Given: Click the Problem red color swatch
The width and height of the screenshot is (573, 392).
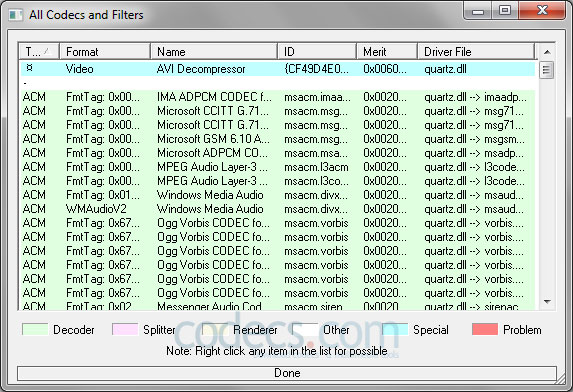Looking at the screenshot, I should [485, 330].
